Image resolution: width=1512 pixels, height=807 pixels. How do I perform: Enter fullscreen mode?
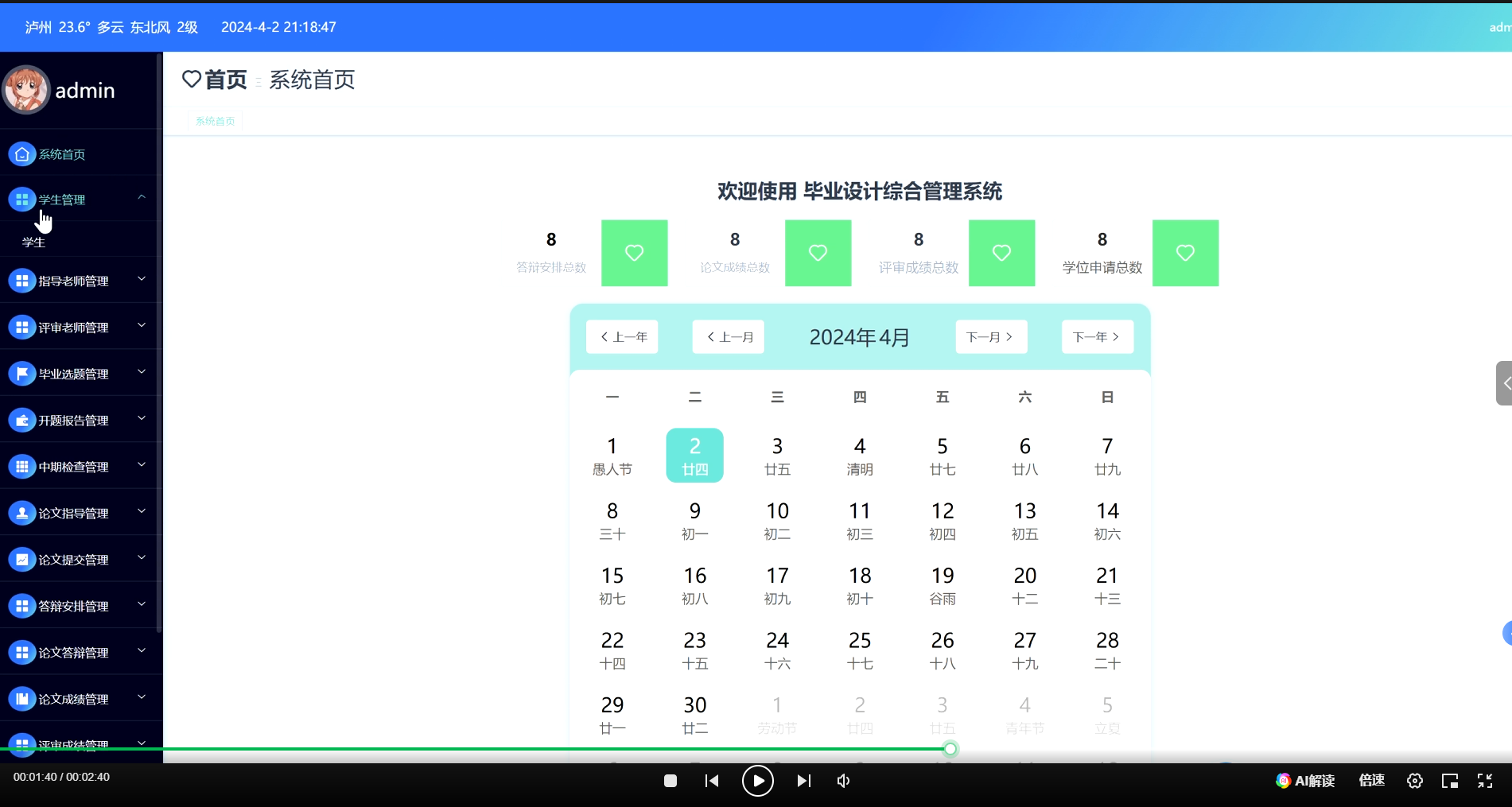(x=1485, y=781)
